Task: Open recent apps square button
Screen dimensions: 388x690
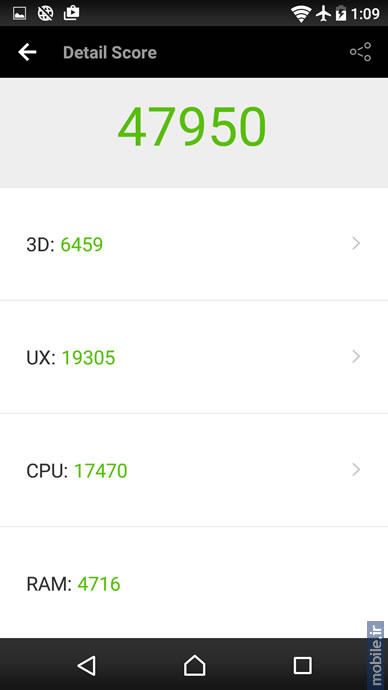Action: coord(303,665)
